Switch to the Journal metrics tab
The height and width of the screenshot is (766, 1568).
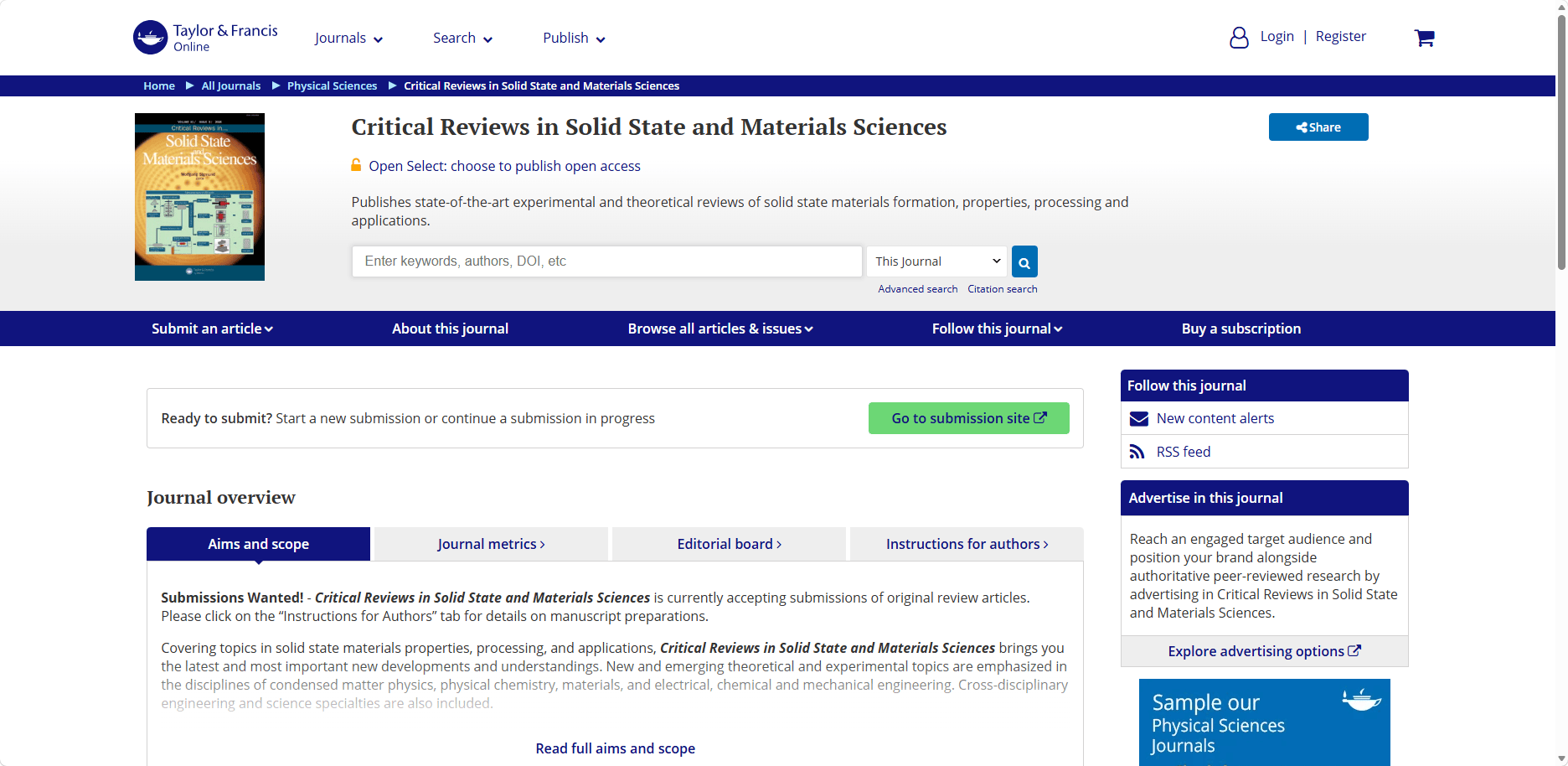pyautogui.click(x=491, y=544)
